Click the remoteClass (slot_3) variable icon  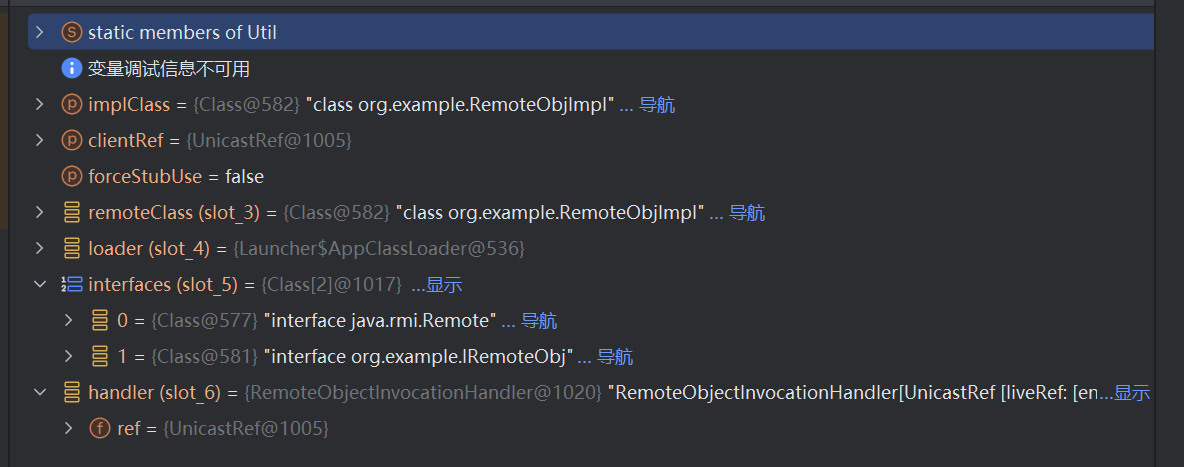[72, 213]
